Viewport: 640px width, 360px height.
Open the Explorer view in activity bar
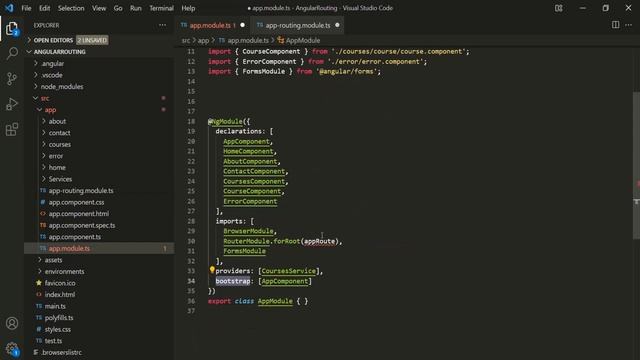[12, 29]
